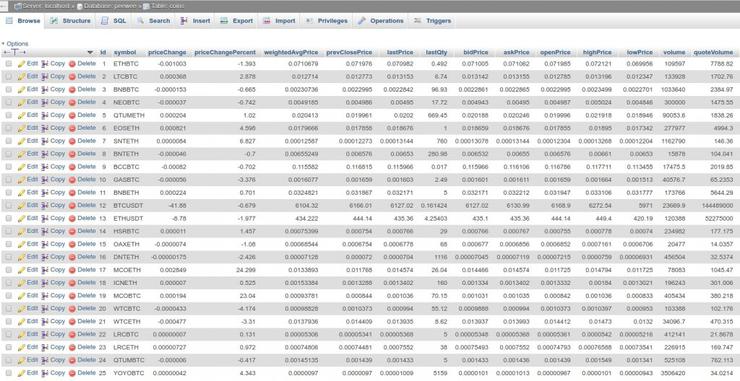This screenshot has width=740, height=381.
Task: Click the red Delete icon for LTCBTC row
Action: point(72,76)
